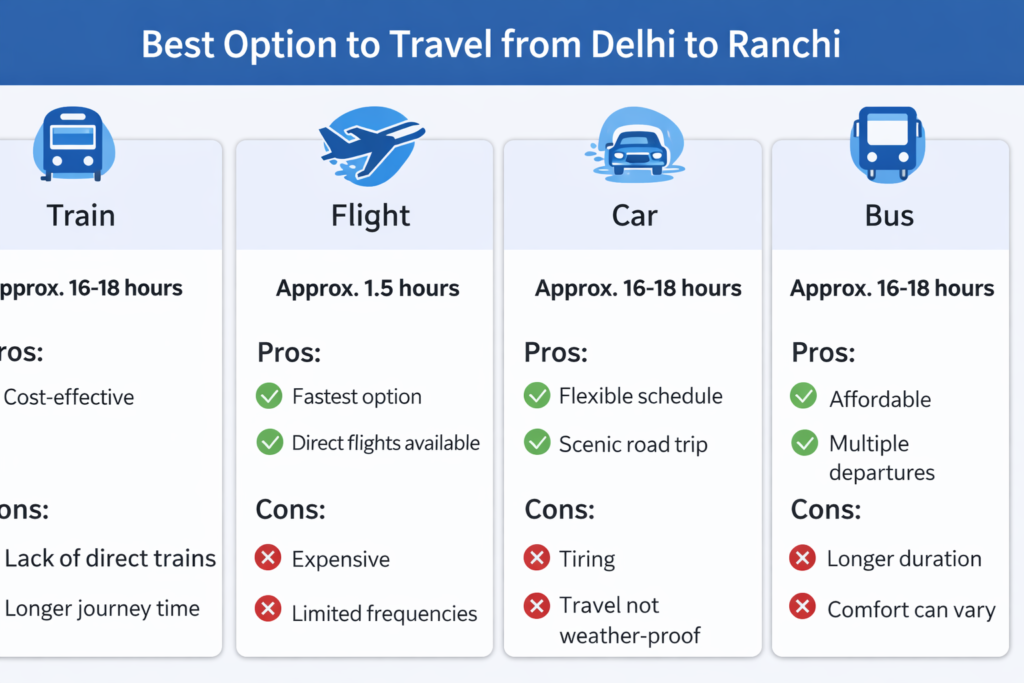Click the green checkmark beside Fastest option

[x=269, y=396]
